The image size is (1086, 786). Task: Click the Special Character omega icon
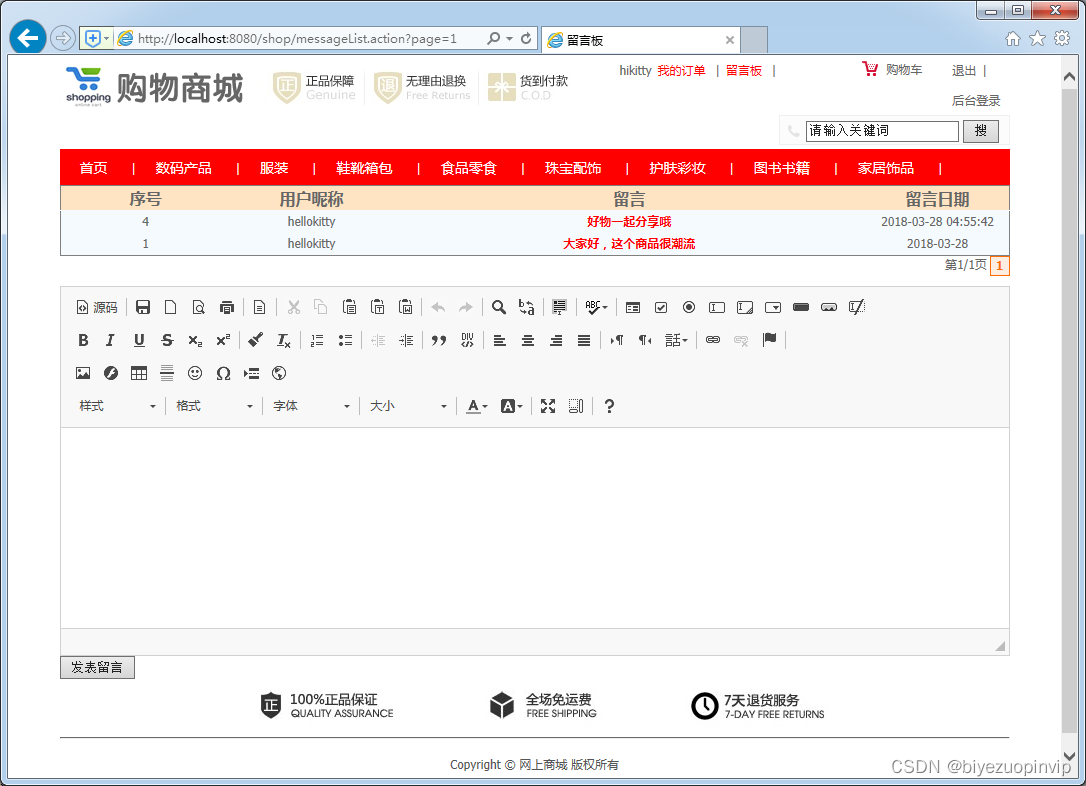click(x=223, y=373)
